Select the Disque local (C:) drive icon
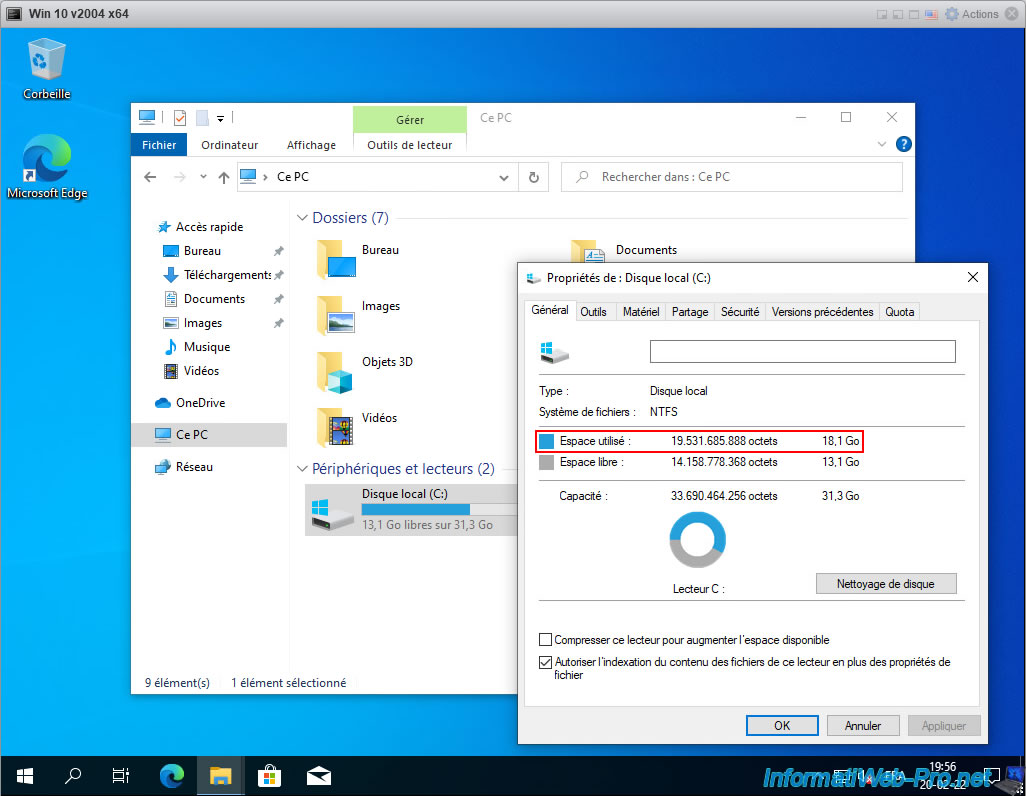Image resolution: width=1026 pixels, height=796 pixels. [x=330, y=515]
